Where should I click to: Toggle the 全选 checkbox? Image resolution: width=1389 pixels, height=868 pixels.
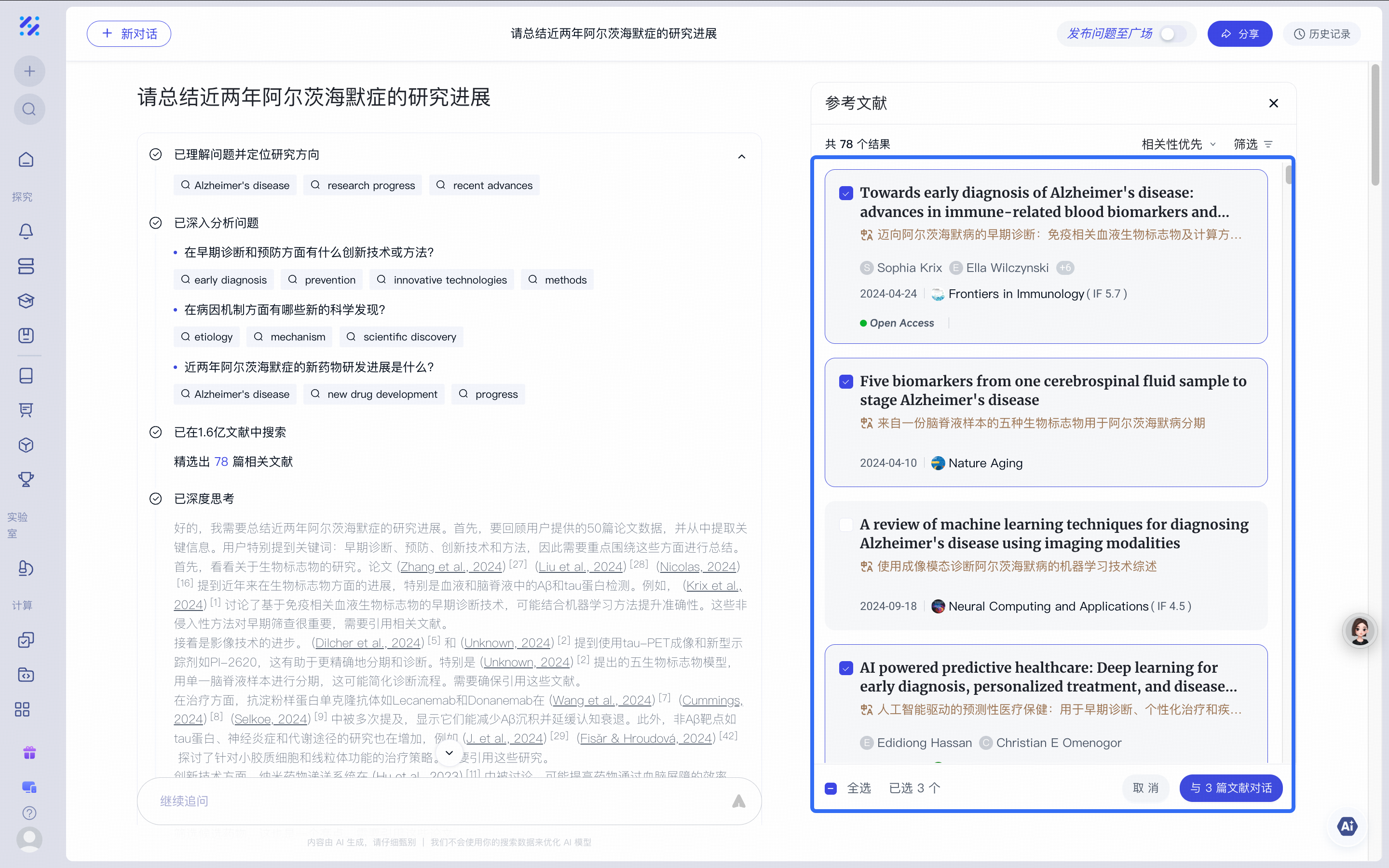point(831,788)
